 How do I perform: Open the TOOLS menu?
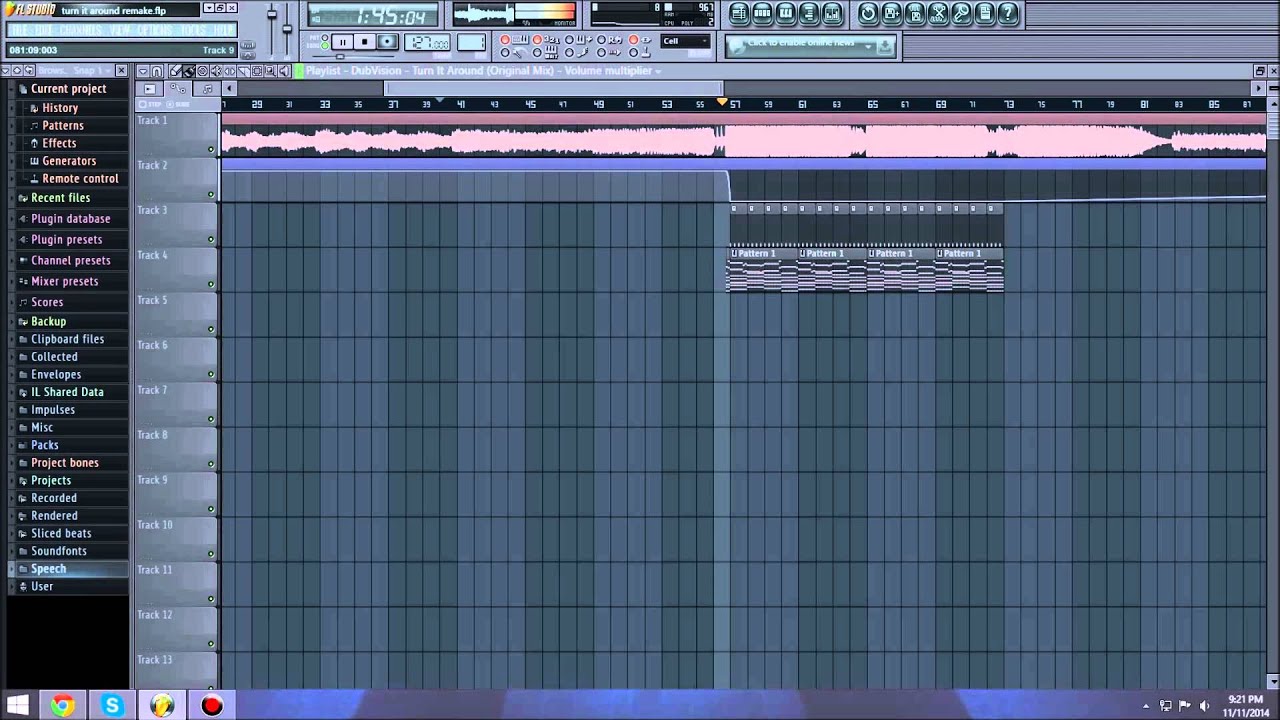click(194, 30)
